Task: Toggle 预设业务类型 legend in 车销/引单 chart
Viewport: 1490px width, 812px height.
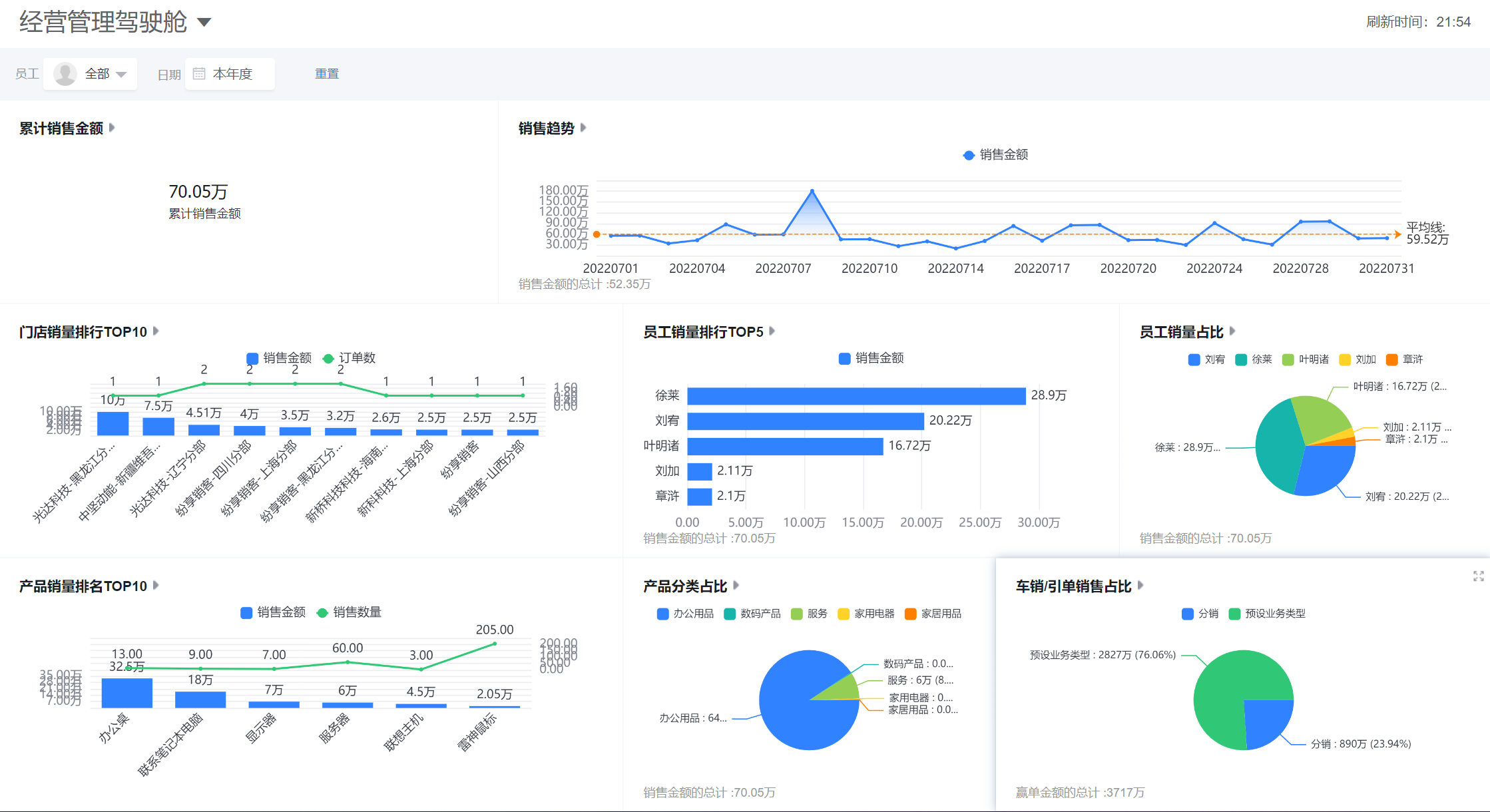Action: (x=1268, y=614)
